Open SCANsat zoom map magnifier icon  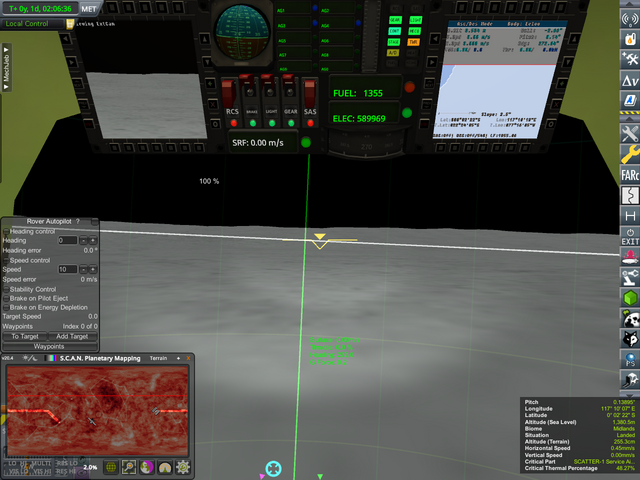pos(129,467)
